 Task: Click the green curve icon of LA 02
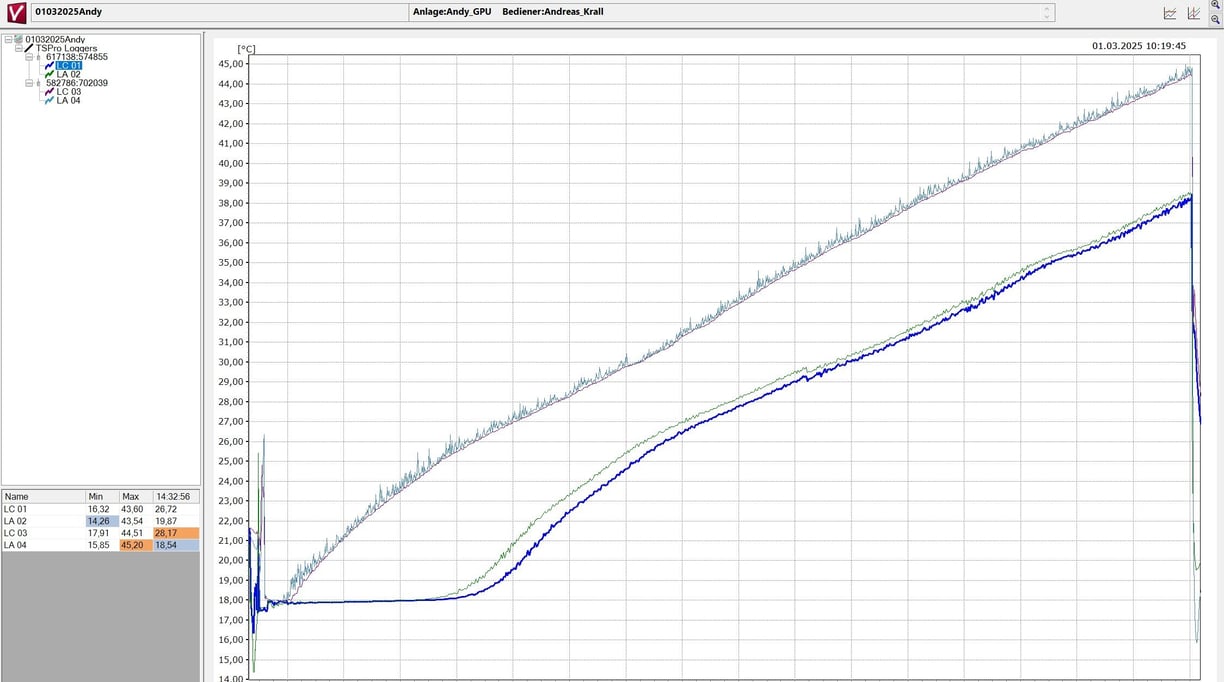point(49,74)
